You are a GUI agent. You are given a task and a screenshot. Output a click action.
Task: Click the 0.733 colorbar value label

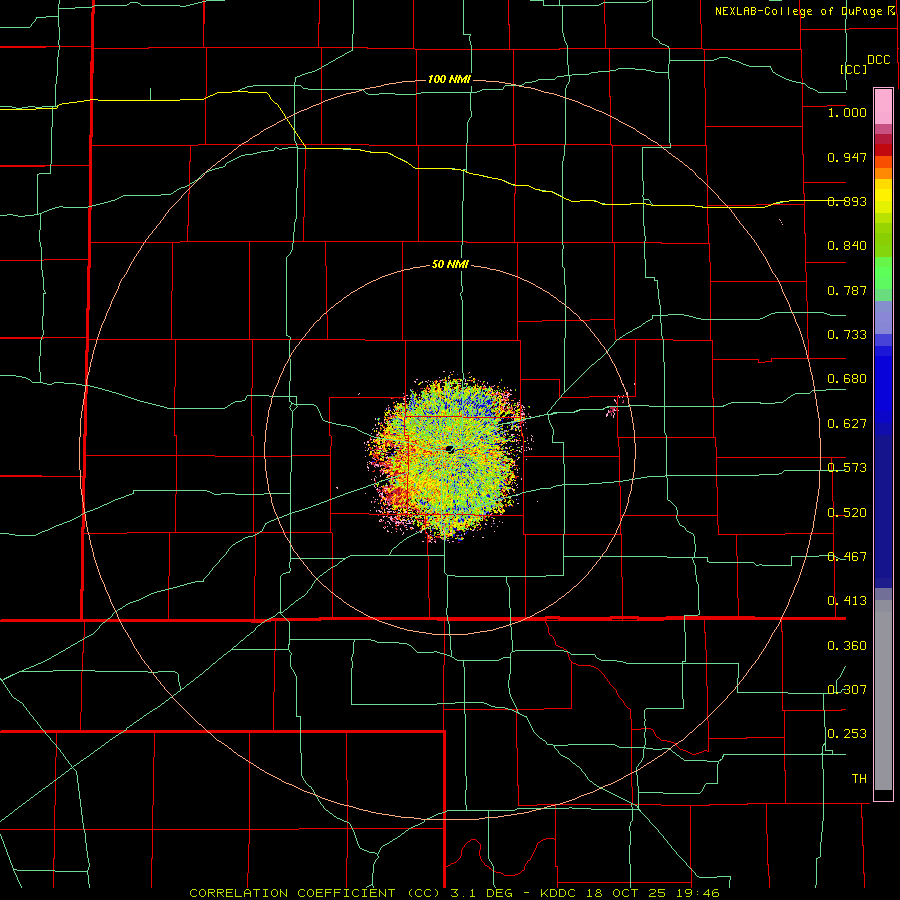847,335
